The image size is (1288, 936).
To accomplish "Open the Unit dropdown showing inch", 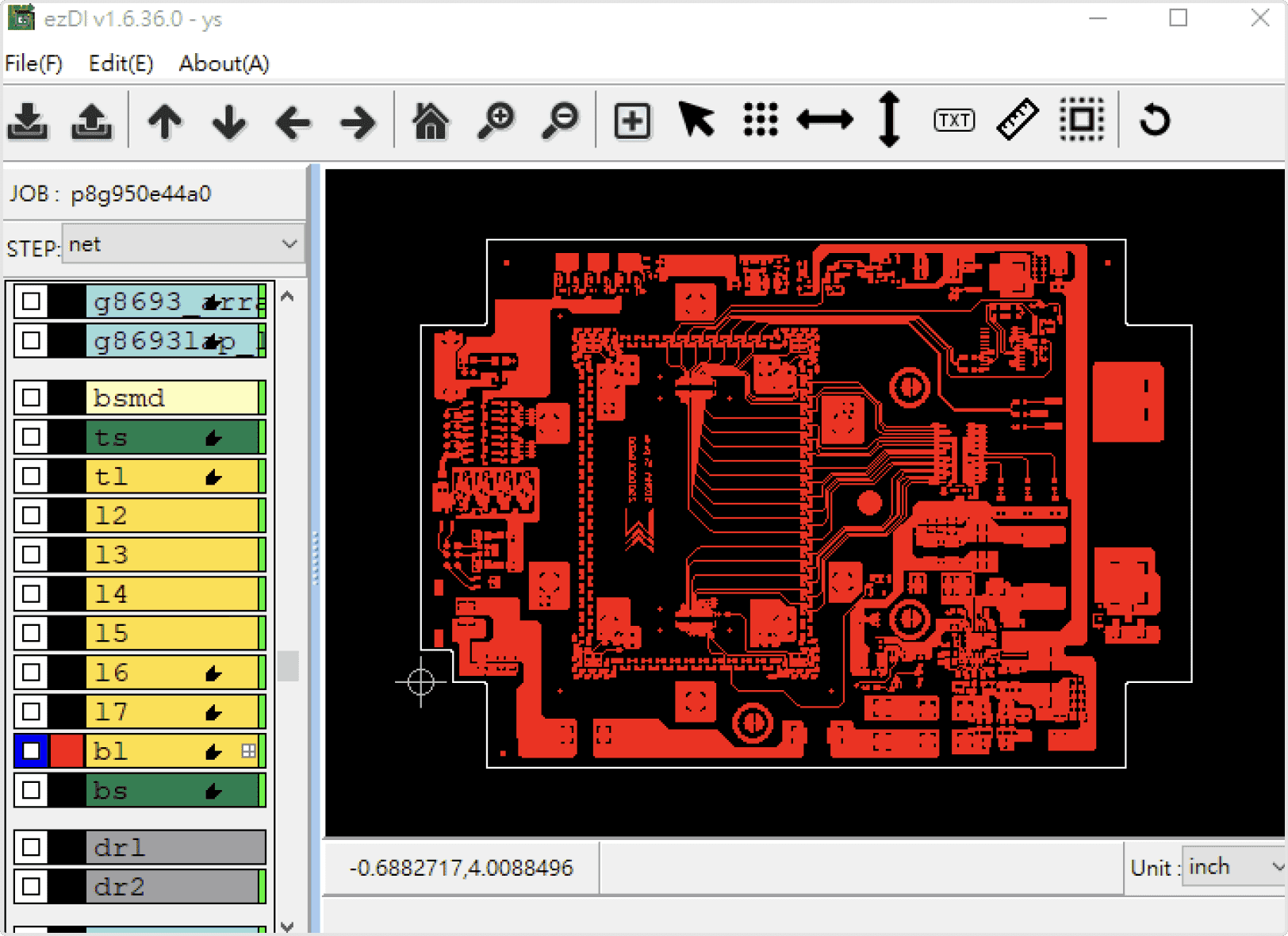I will coord(1234,866).
